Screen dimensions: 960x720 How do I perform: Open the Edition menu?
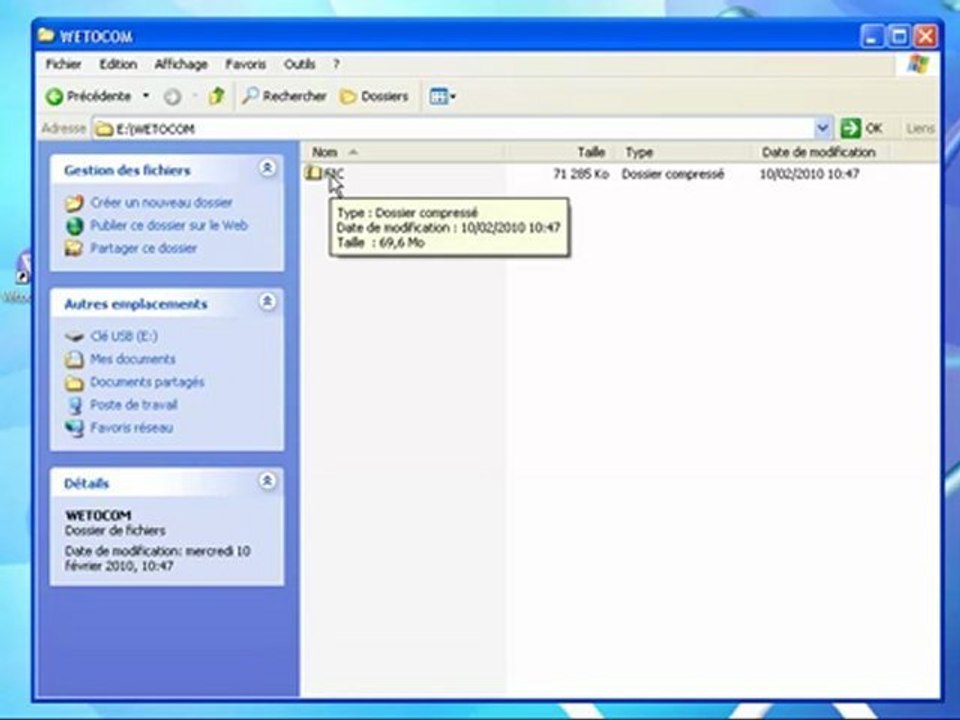(118, 64)
